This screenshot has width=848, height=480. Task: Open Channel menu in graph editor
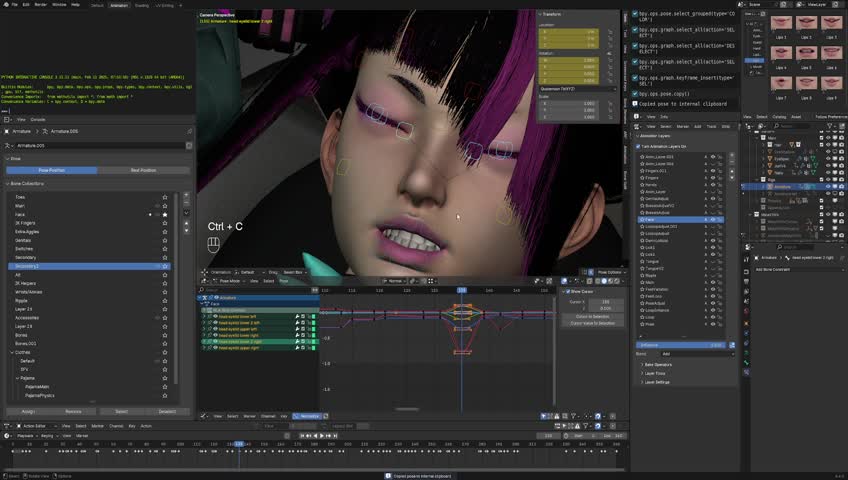tap(268, 416)
